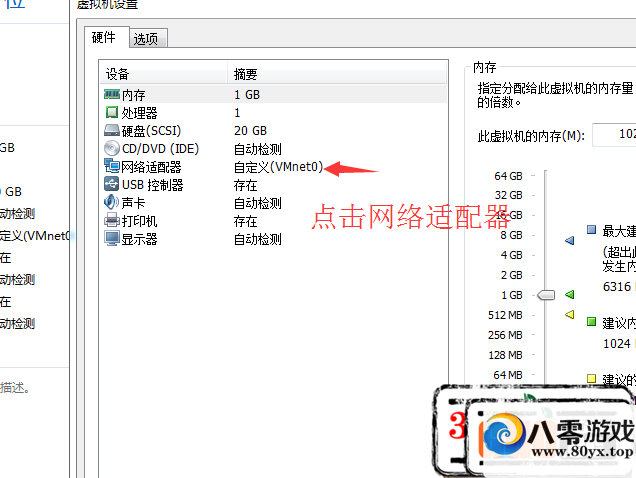The image size is (636, 478).
Task: Click the 128 MB mark on memory scale
Action: [x=505, y=355]
